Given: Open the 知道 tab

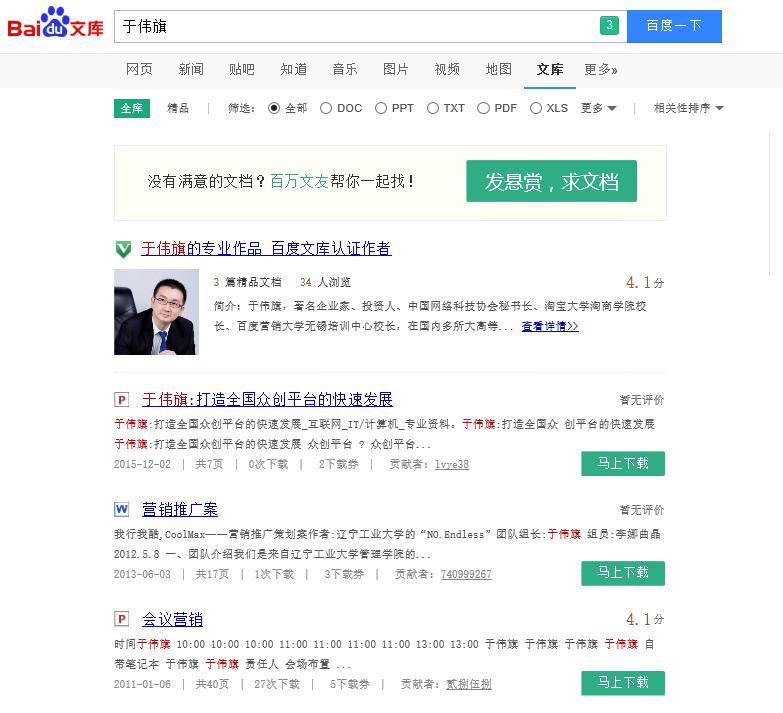Looking at the screenshot, I should coord(294,69).
